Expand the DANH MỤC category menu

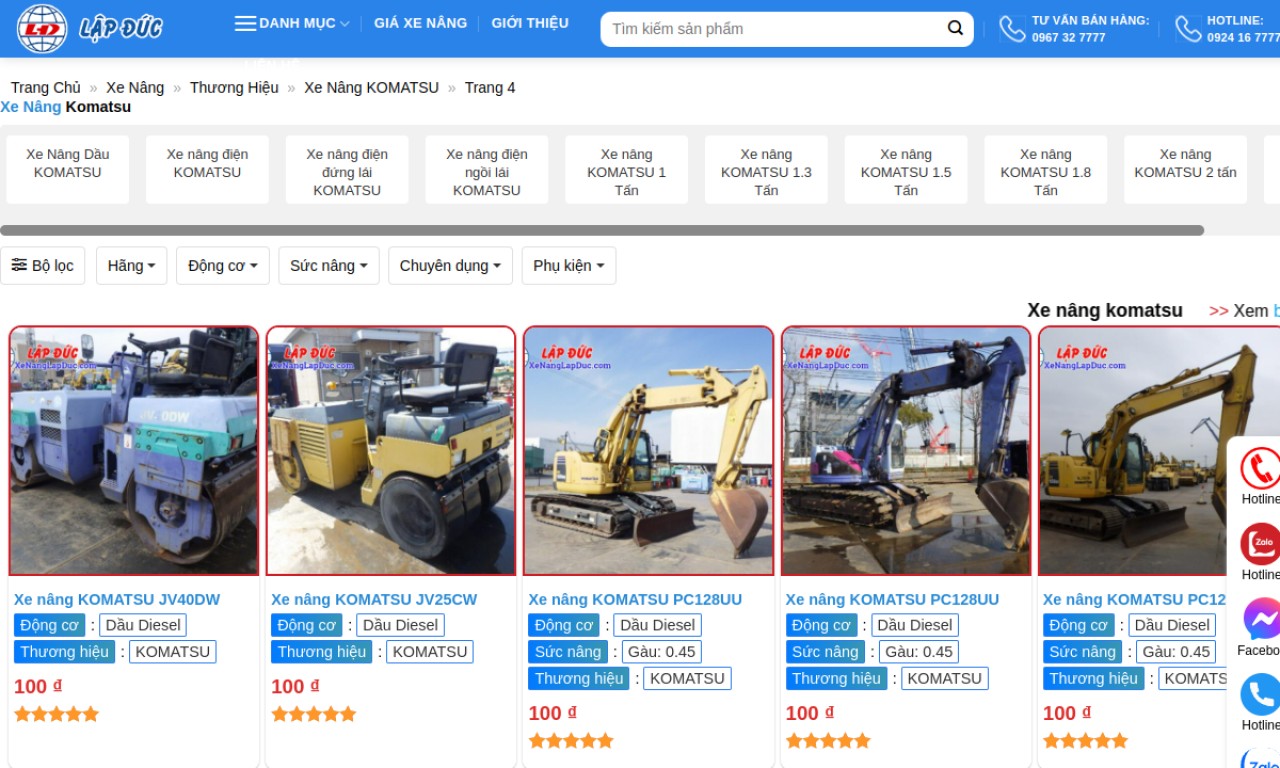click(x=304, y=23)
